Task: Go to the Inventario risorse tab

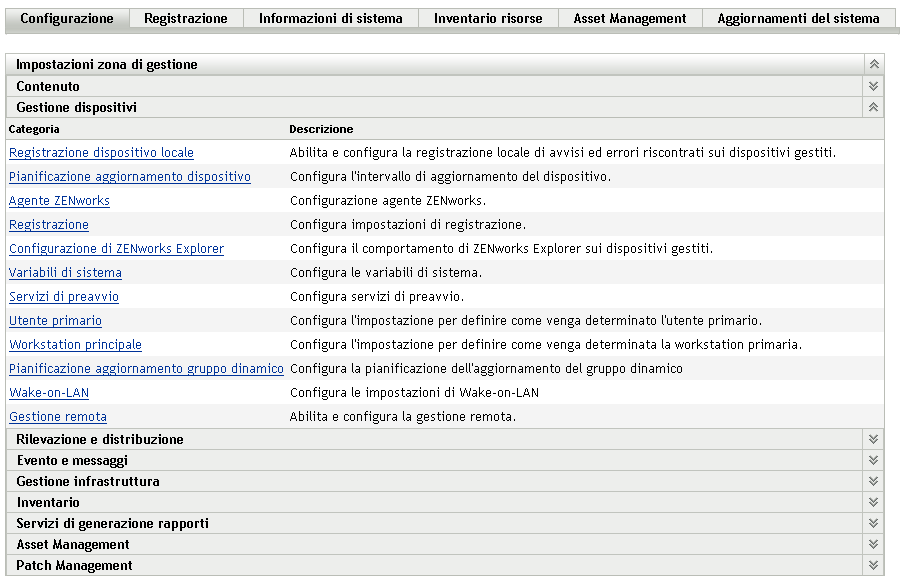Action: click(x=488, y=18)
